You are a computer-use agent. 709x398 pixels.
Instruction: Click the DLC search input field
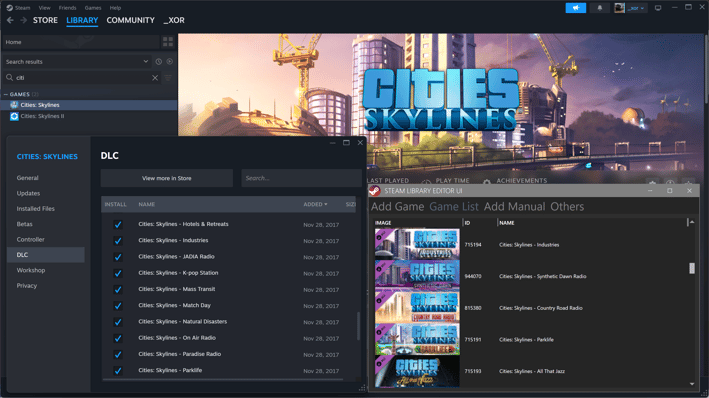point(301,178)
